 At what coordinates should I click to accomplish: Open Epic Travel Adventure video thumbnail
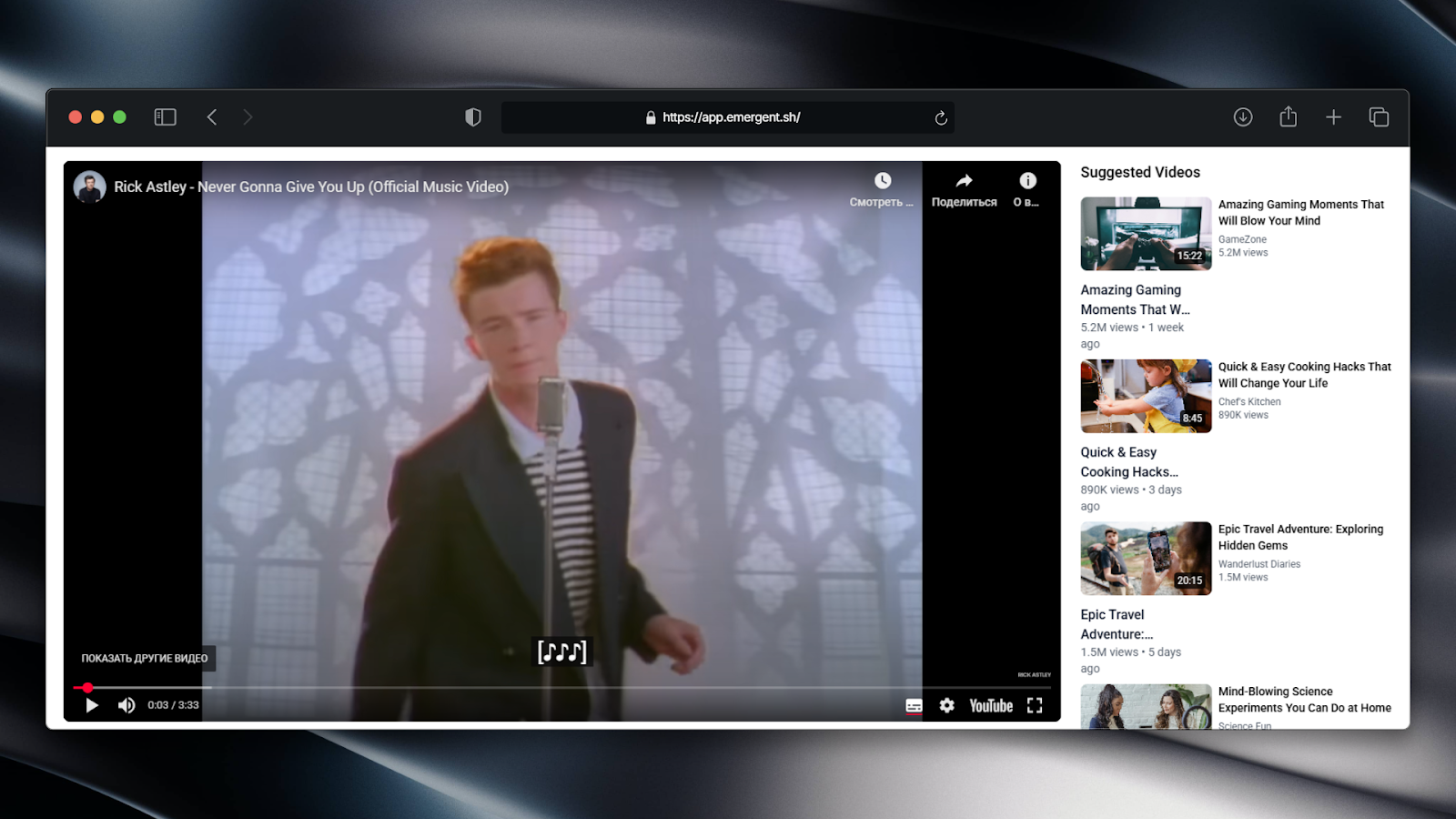pyautogui.click(x=1147, y=558)
